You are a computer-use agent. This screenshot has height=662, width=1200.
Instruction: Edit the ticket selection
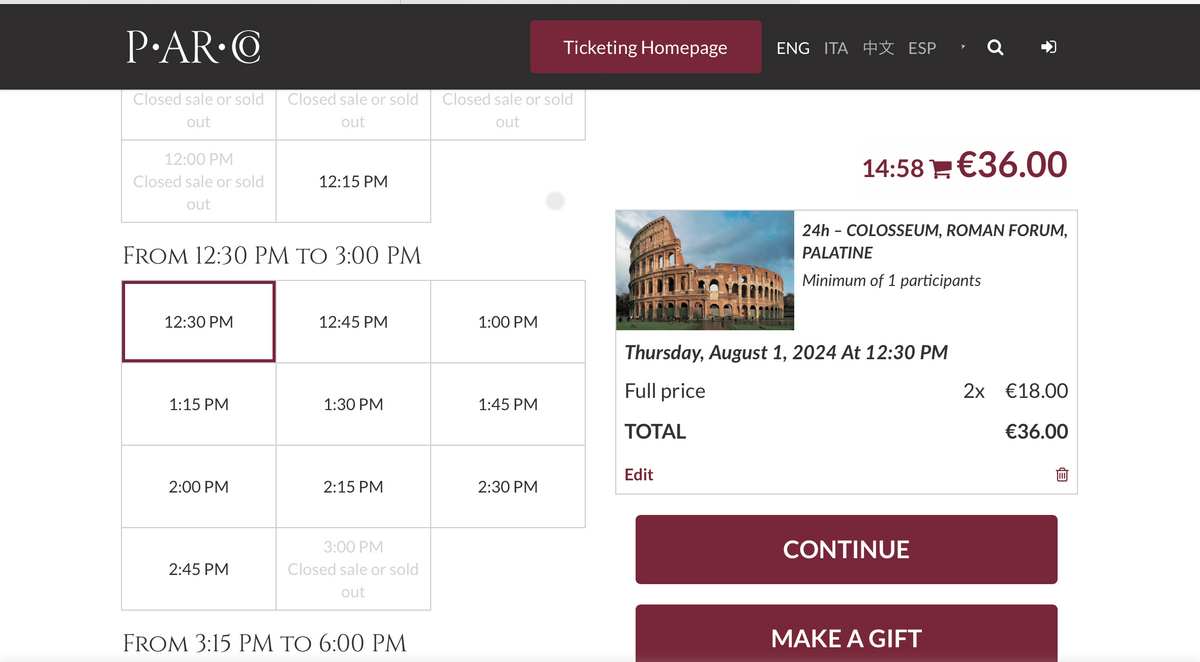[x=639, y=474]
